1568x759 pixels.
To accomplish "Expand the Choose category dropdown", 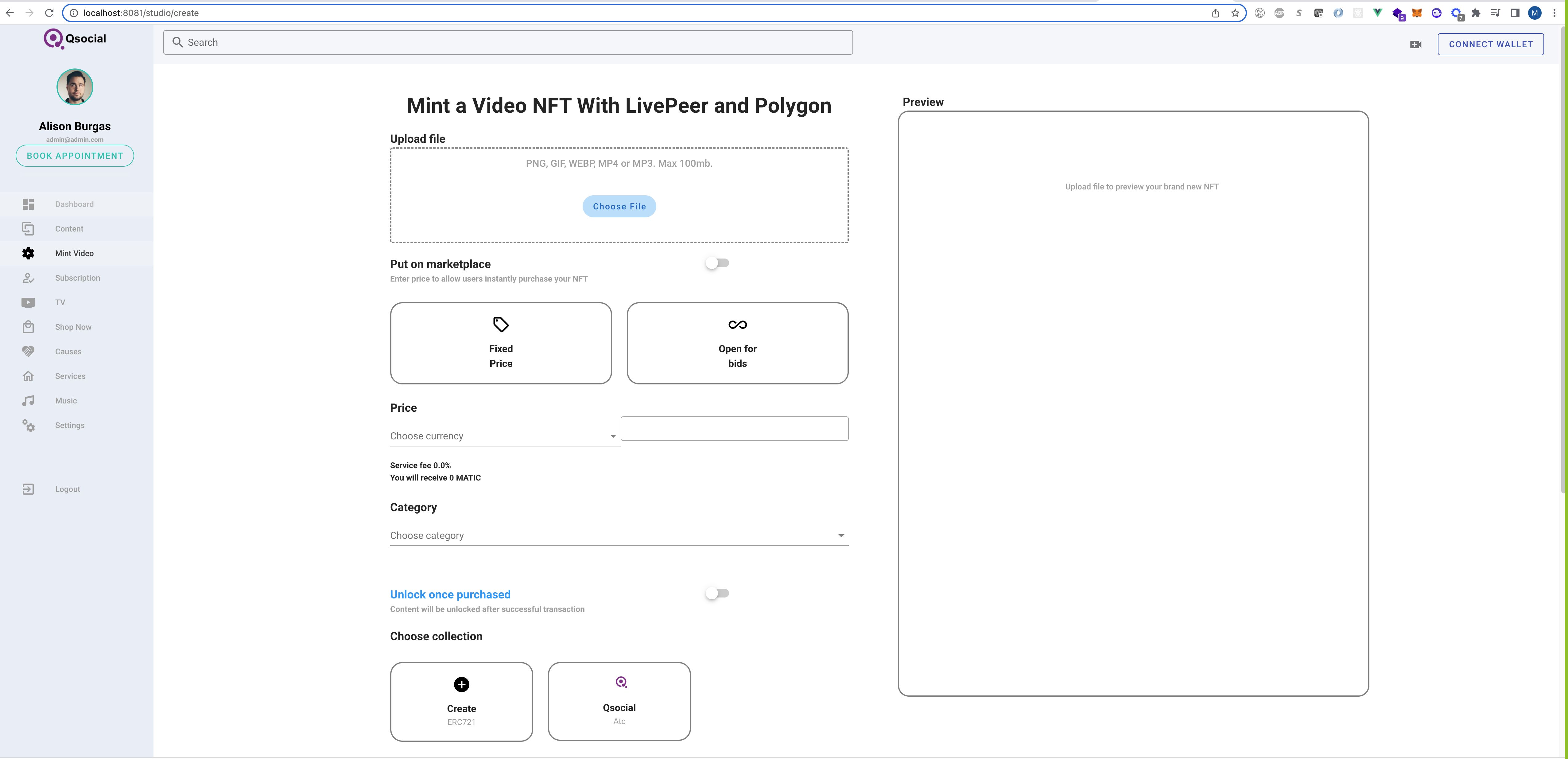I will point(619,535).
